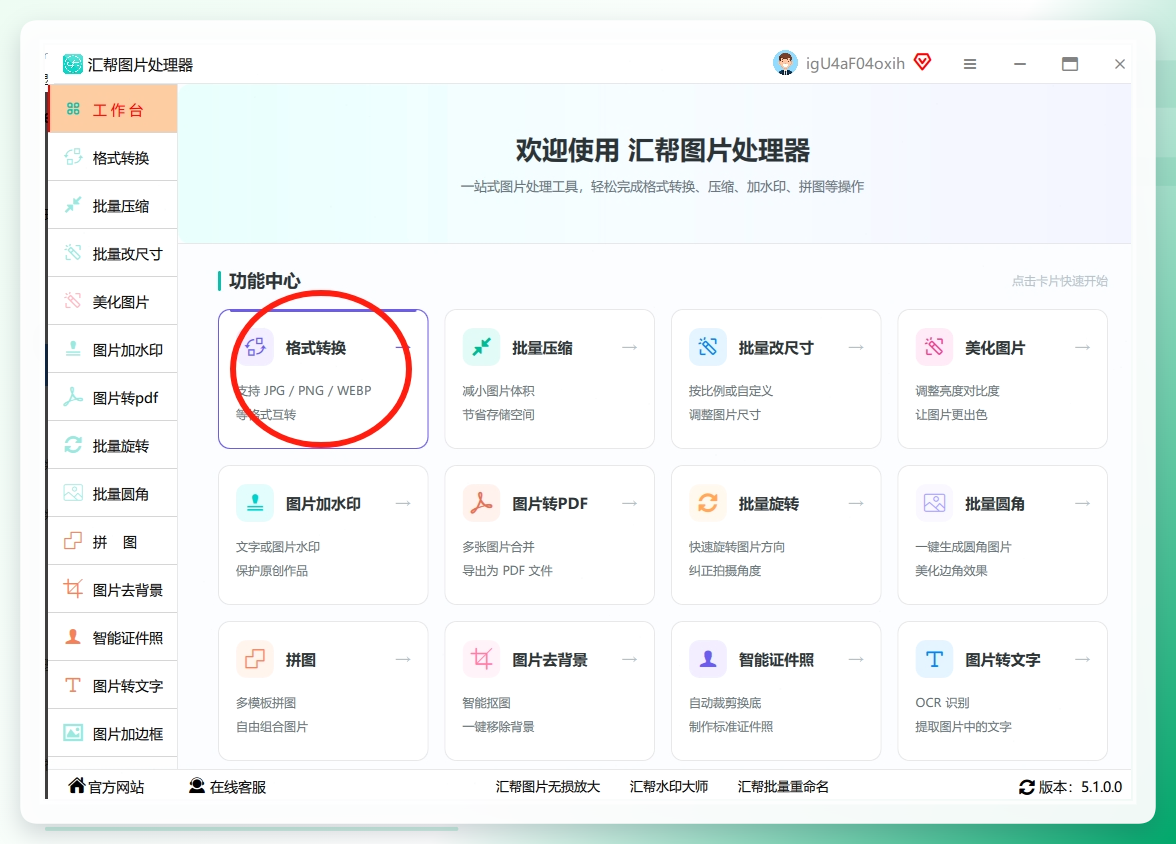Click the horizontal scrollbar below the window

point(251,829)
